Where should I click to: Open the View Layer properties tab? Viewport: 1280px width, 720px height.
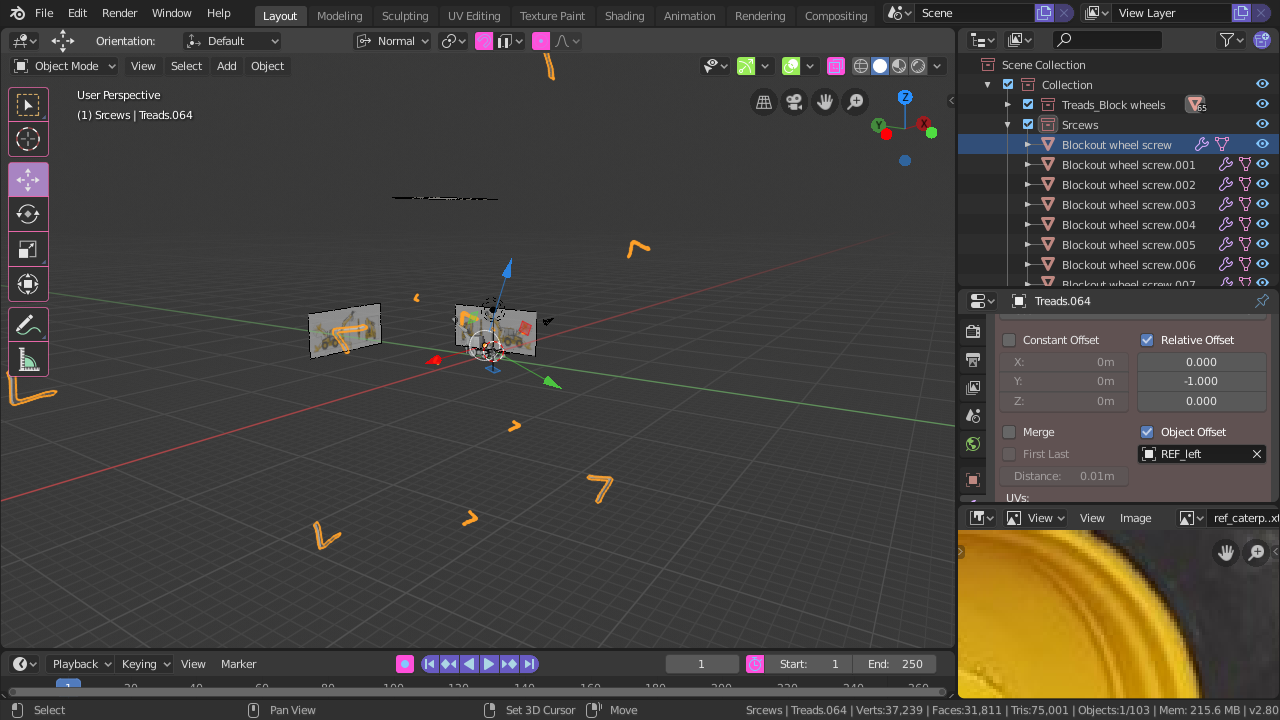(973, 387)
